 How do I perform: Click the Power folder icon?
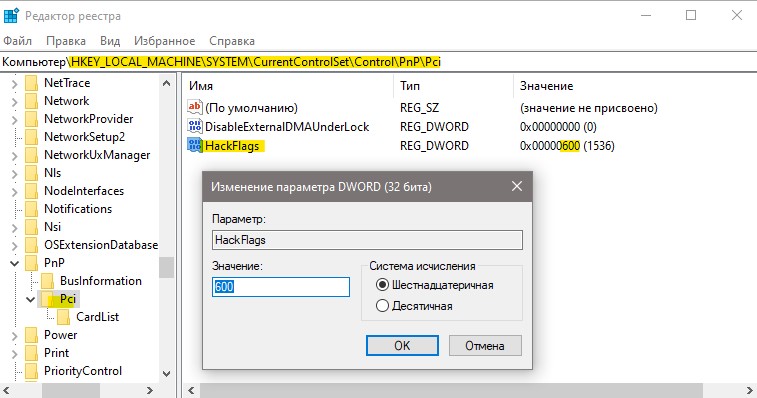pos(31,335)
